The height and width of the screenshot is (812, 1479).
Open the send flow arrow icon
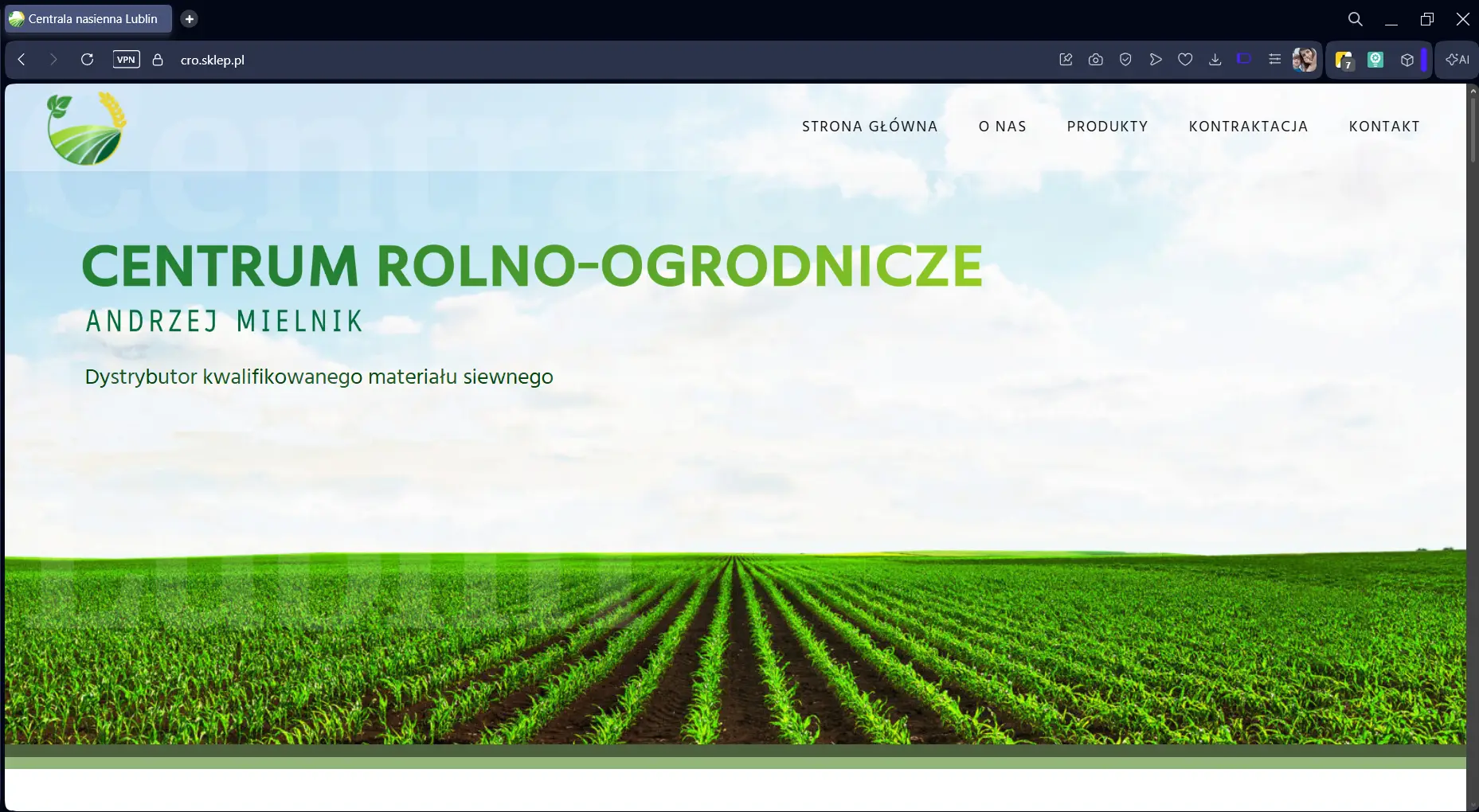(x=1156, y=60)
